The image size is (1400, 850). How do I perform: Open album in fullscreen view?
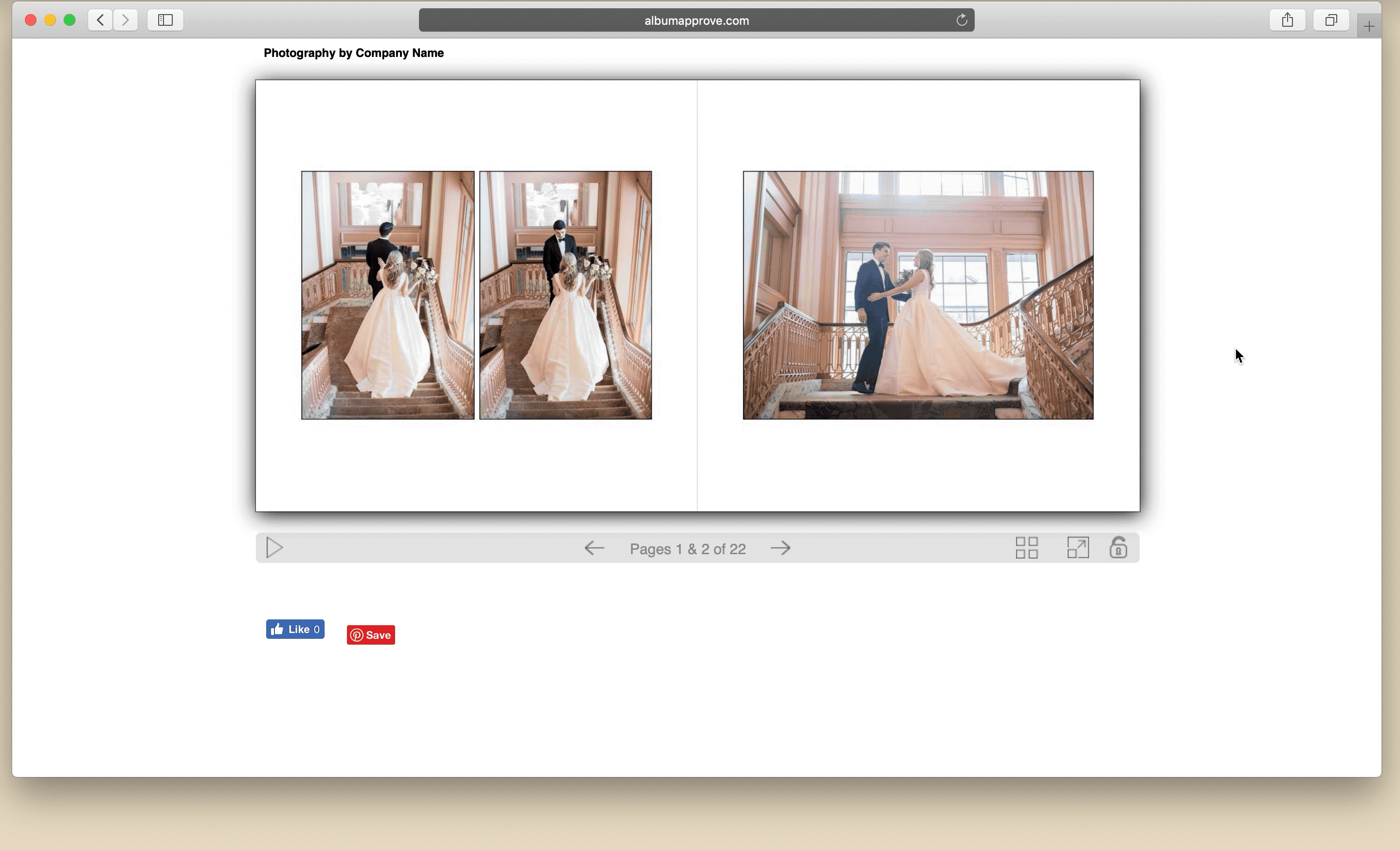[x=1078, y=548]
